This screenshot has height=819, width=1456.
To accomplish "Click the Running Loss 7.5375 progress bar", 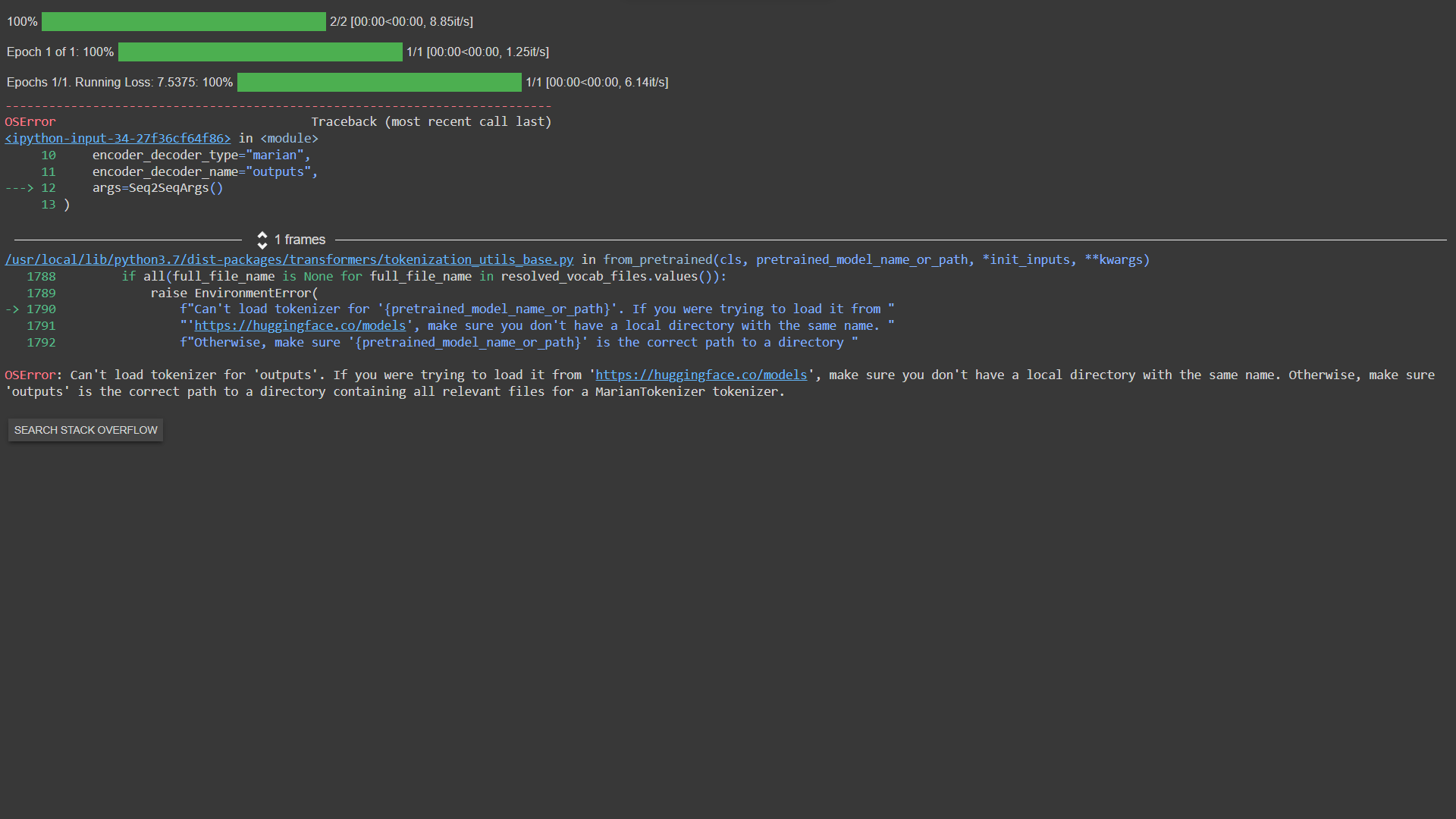I will tap(379, 82).
